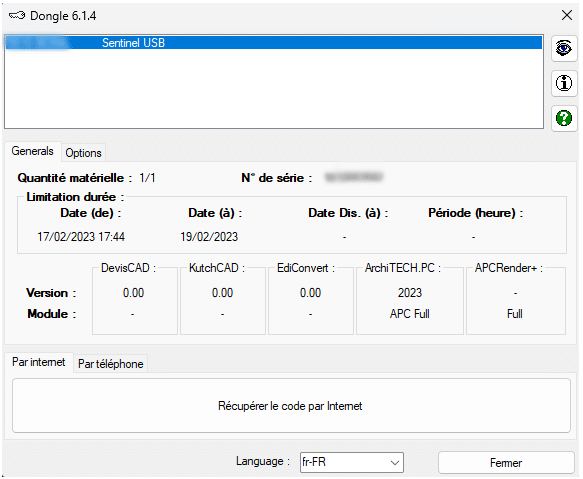
Task: Click the Date Dis. (à) label
Action: [x=348, y=213]
